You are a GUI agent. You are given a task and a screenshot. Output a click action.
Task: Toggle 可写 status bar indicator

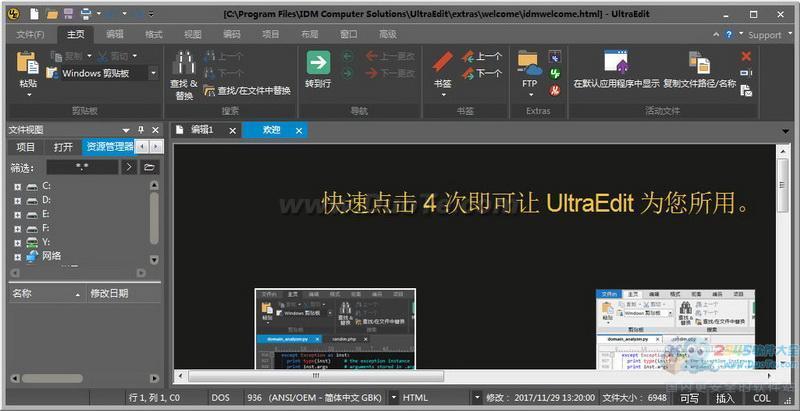pyautogui.click(x=689, y=398)
